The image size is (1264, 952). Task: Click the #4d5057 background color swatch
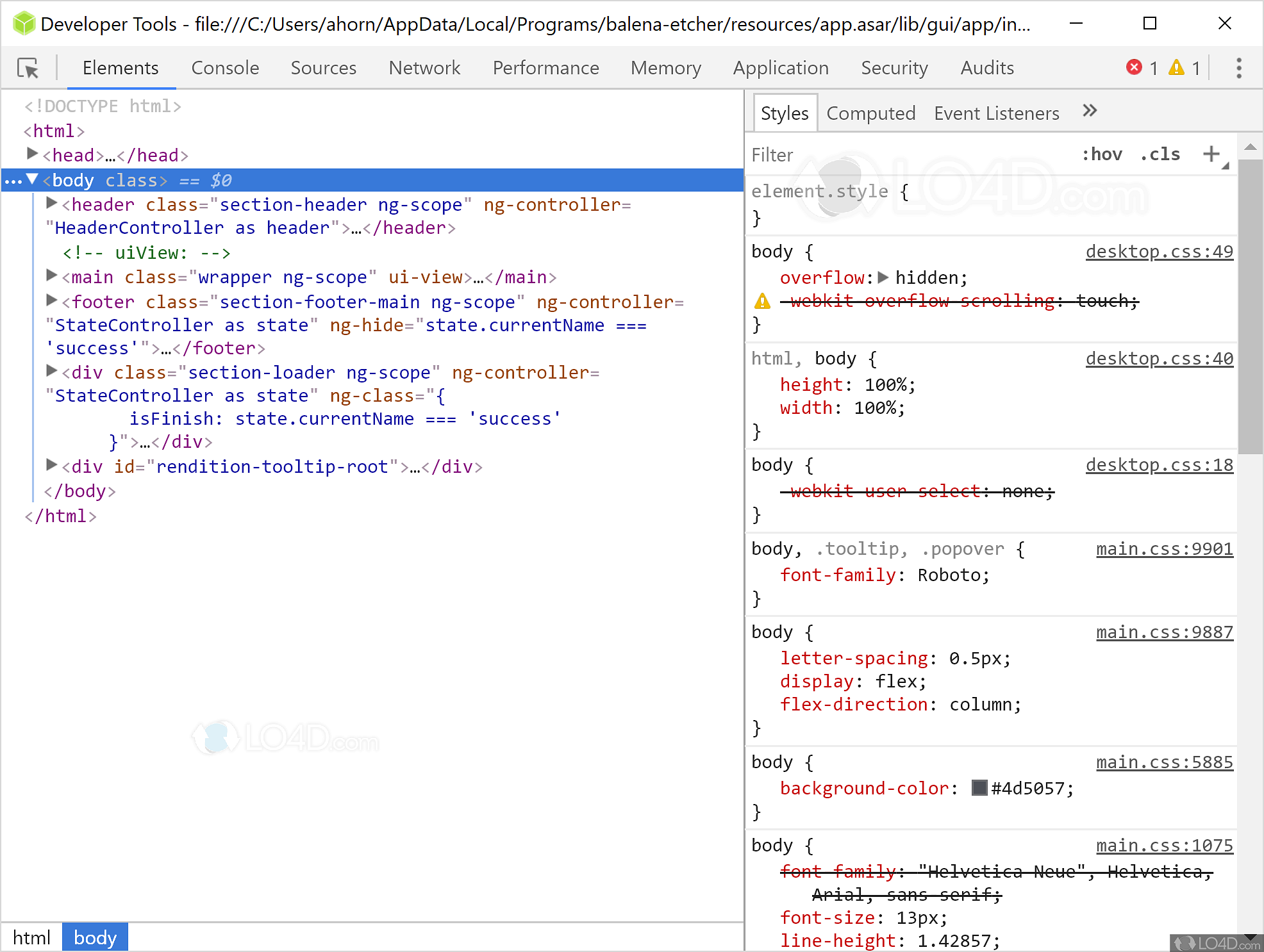pyautogui.click(x=979, y=788)
